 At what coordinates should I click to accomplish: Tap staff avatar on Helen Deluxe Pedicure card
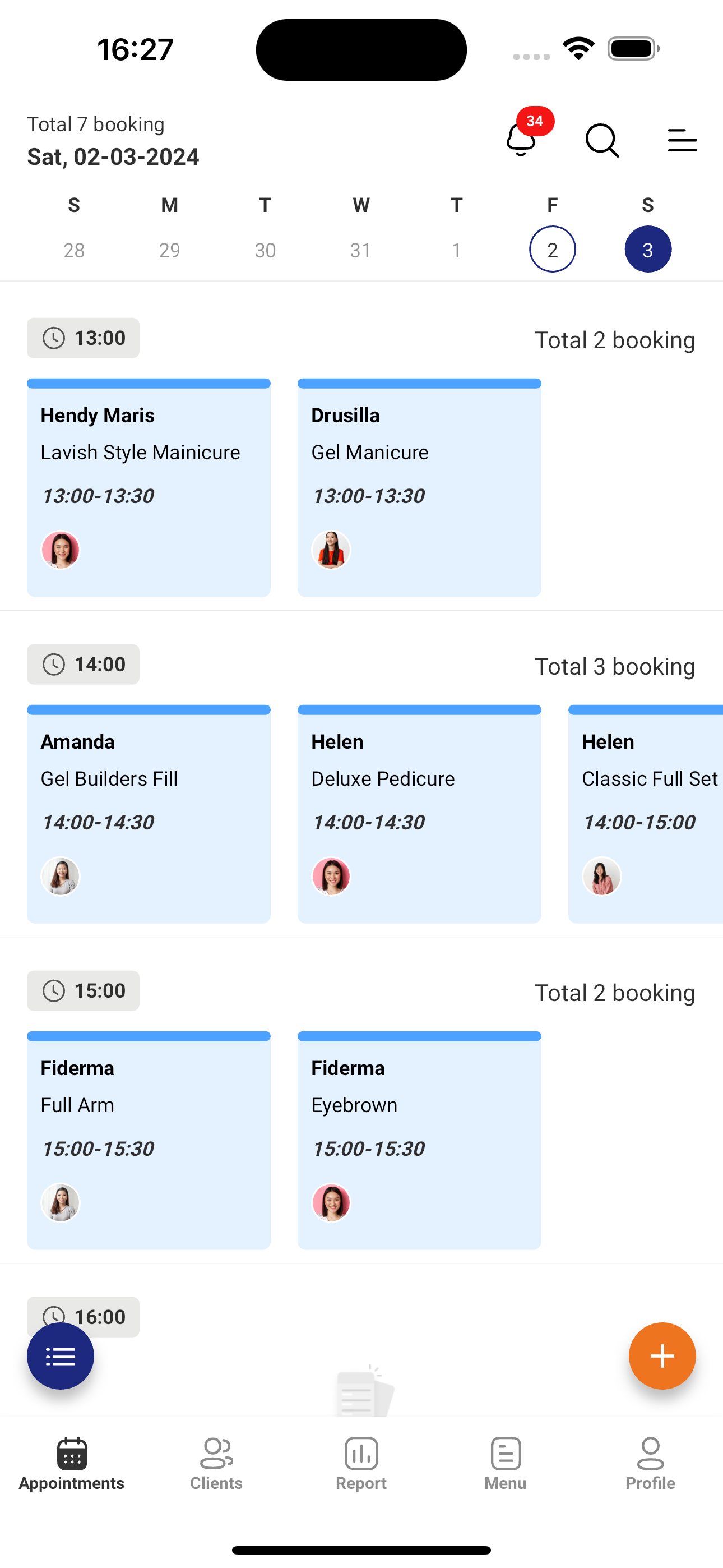click(331, 877)
